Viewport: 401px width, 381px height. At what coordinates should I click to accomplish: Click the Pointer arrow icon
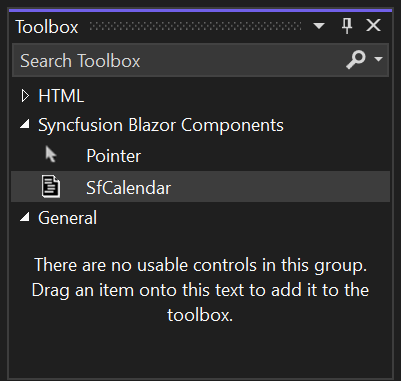(51, 155)
